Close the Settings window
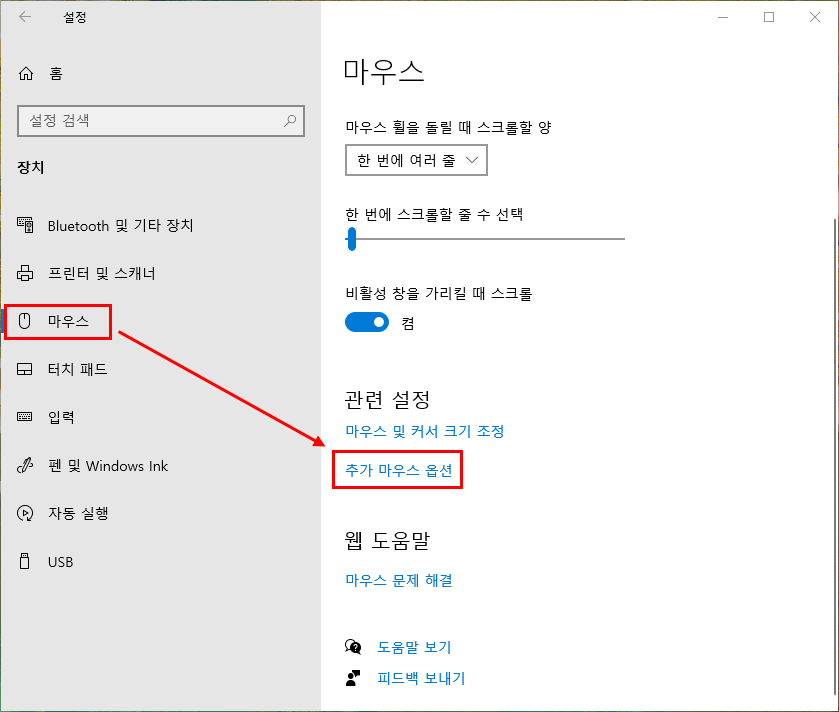This screenshot has width=839, height=712. pyautogui.click(x=815, y=17)
